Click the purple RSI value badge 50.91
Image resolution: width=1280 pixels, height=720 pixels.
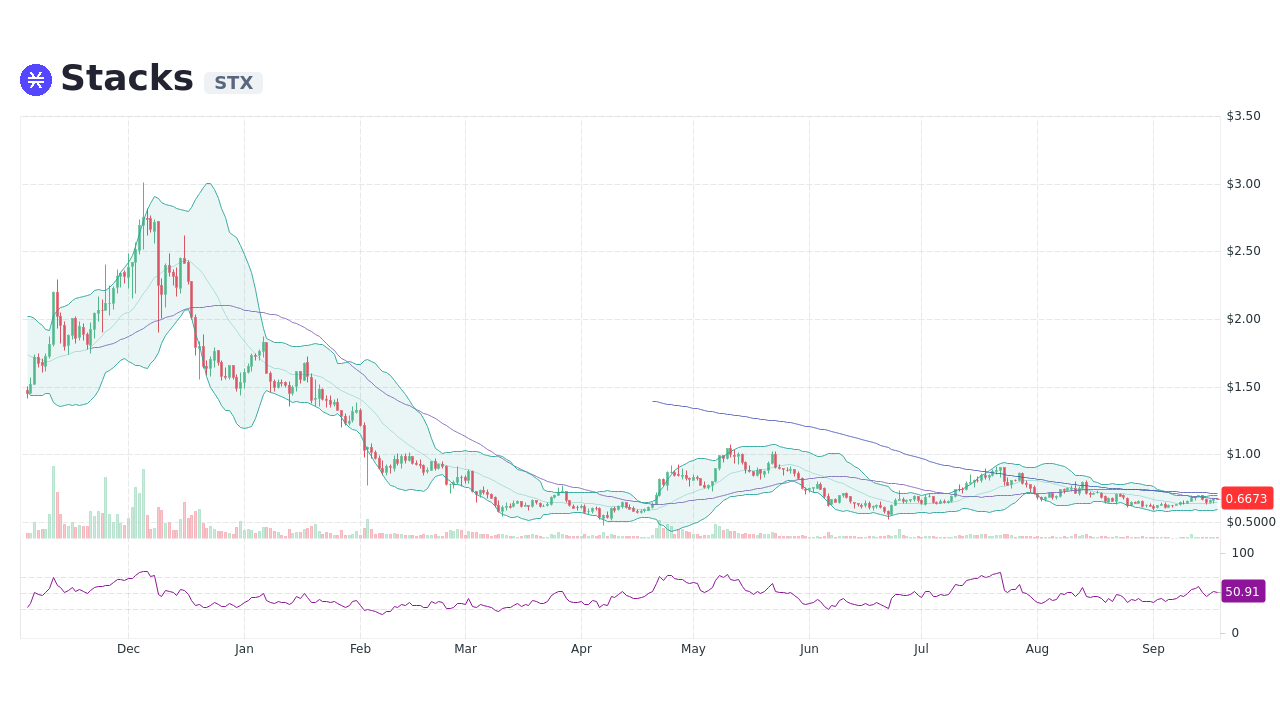click(1243, 592)
